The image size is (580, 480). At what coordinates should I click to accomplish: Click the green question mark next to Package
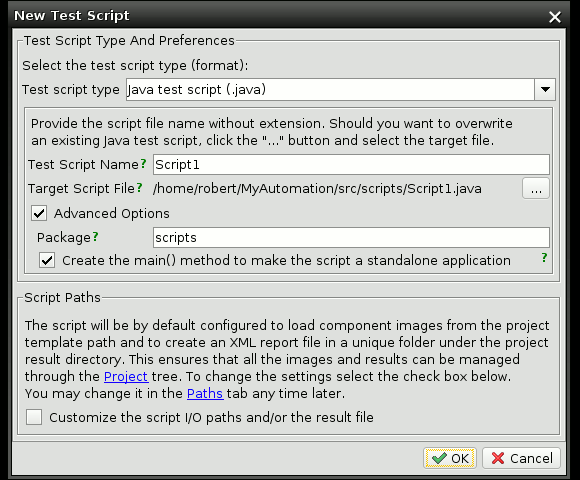[x=95, y=237]
